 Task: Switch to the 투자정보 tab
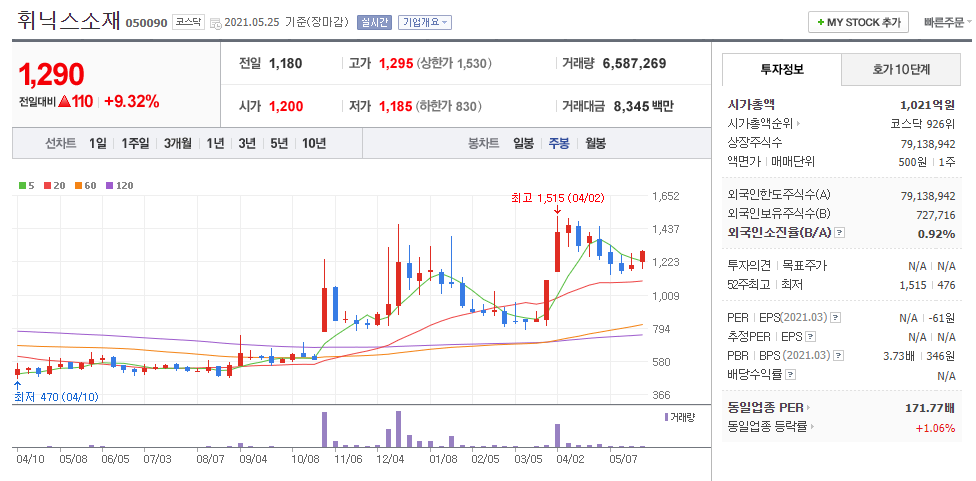pos(782,69)
